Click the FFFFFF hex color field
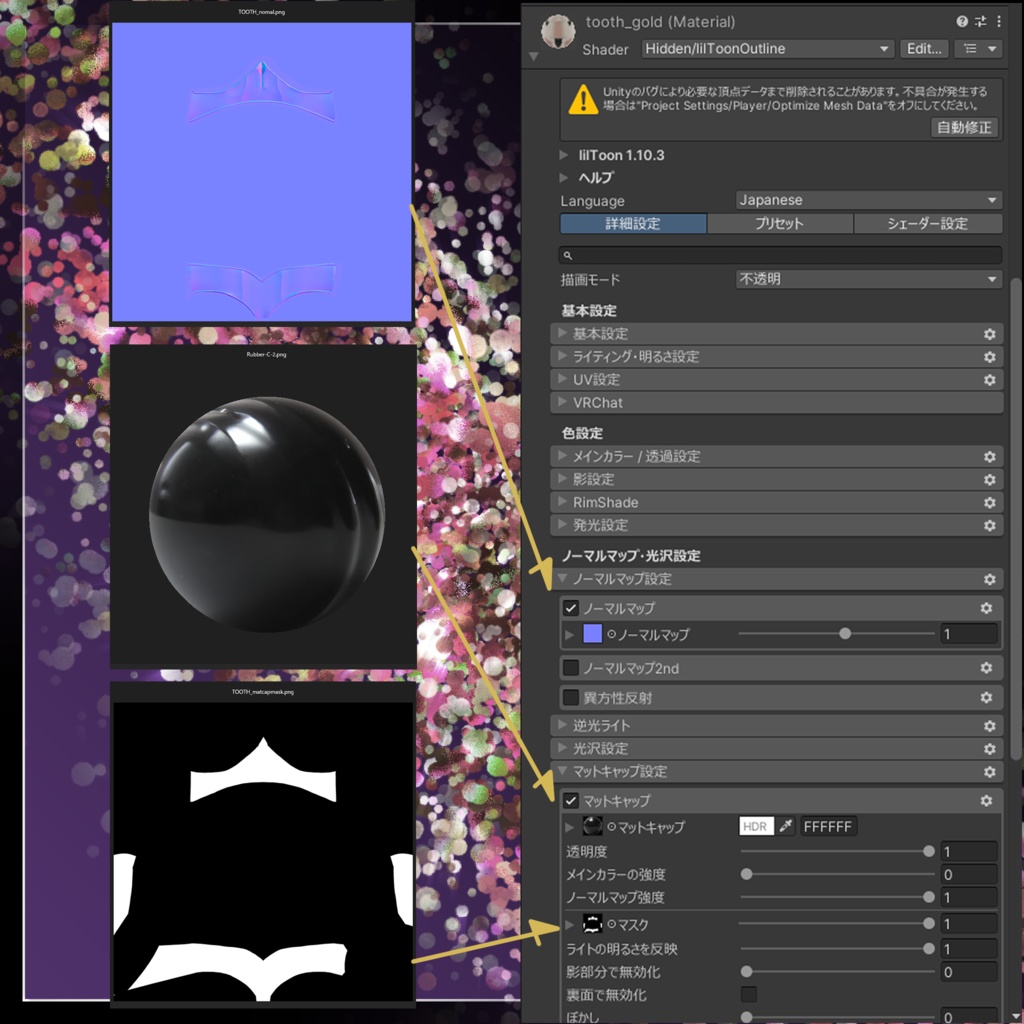 pyautogui.click(x=829, y=826)
